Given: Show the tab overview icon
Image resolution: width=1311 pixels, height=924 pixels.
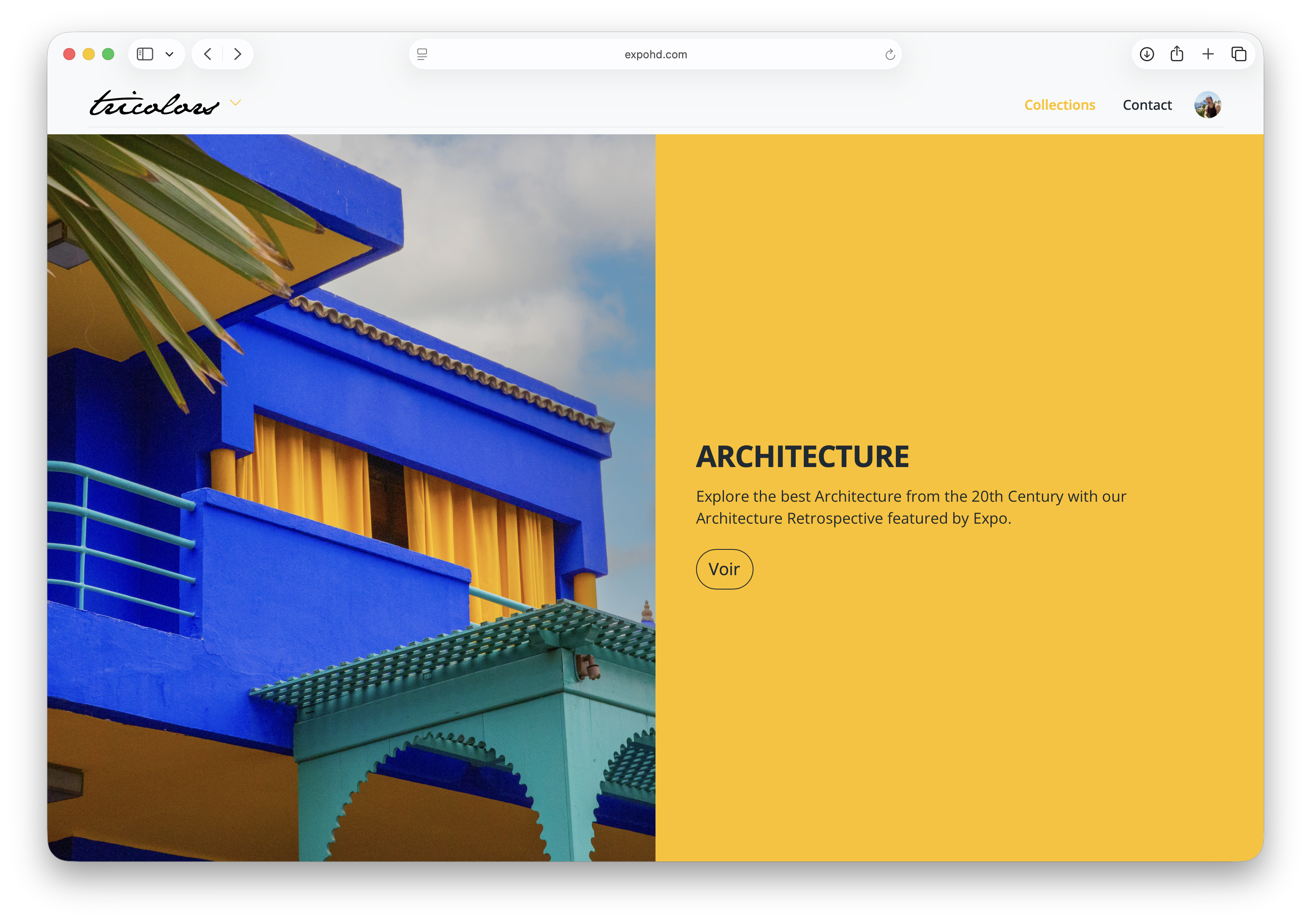Looking at the screenshot, I should [1238, 54].
